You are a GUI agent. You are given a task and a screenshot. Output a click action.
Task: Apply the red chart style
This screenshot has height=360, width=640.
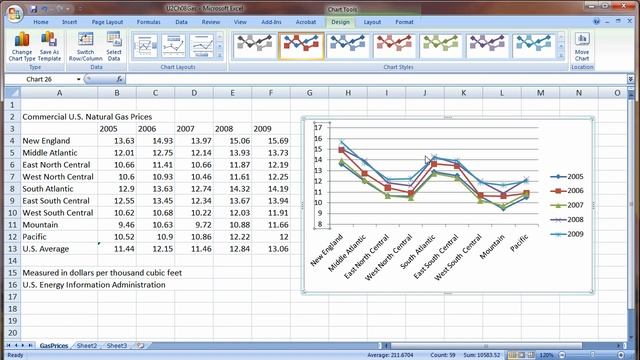click(x=394, y=46)
